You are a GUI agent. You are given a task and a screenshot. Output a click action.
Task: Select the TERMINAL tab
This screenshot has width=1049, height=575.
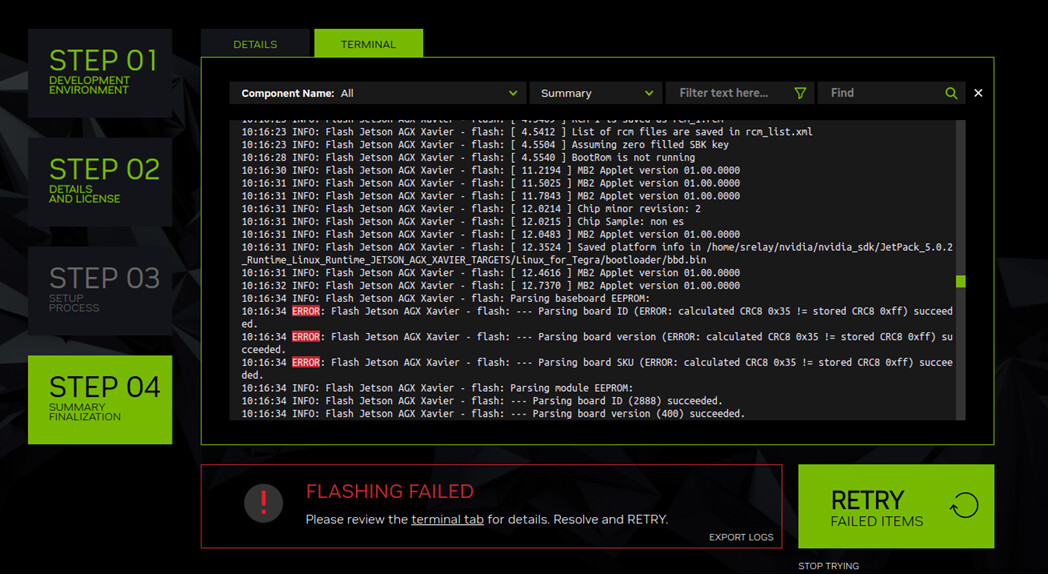(x=368, y=44)
